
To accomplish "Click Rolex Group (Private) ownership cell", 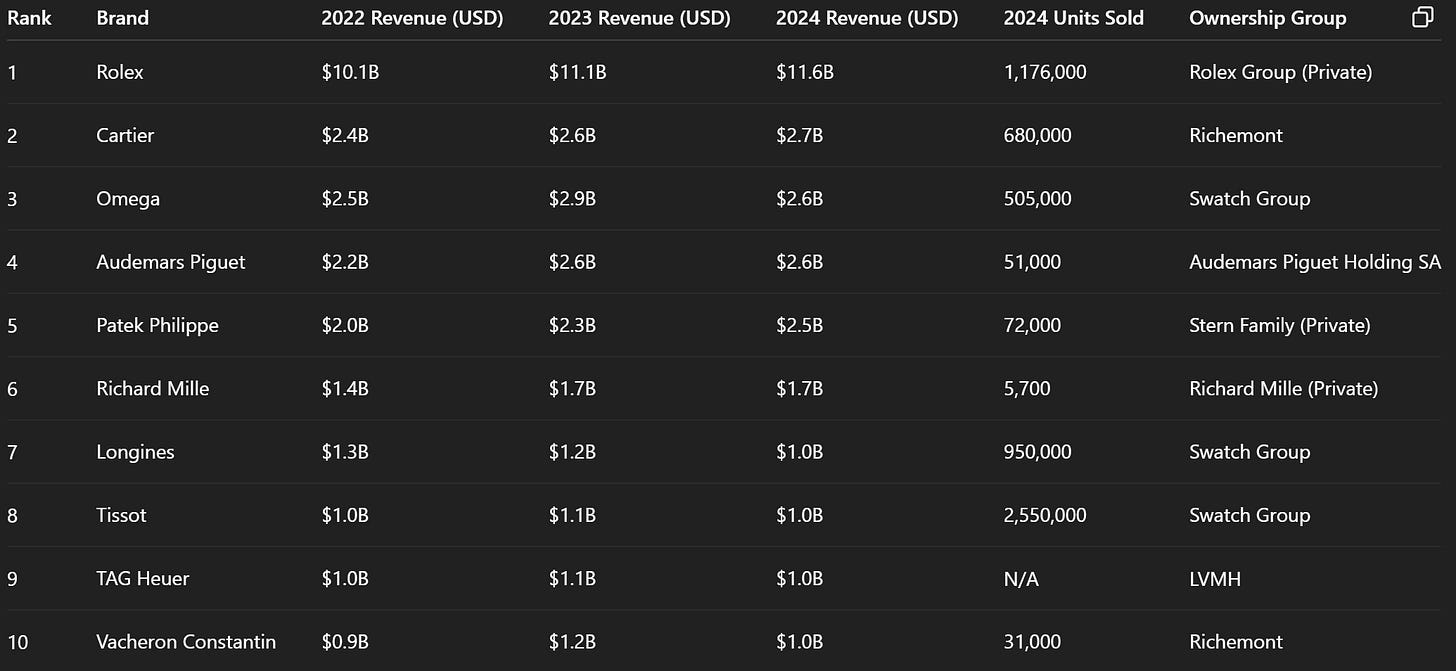I will tap(1281, 72).
